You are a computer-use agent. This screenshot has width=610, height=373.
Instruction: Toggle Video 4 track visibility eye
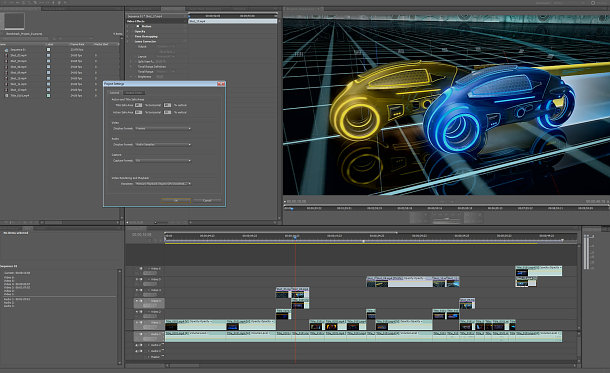[x=137, y=290]
